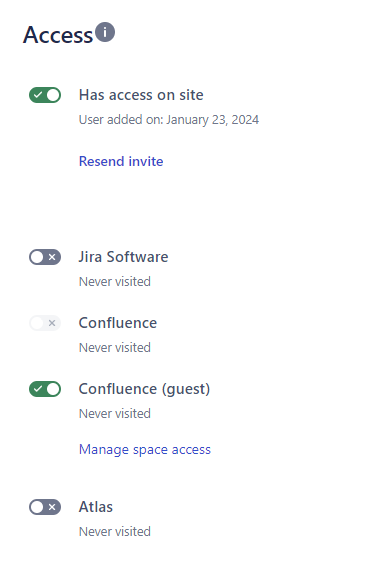The height and width of the screenshot is (575, 377).
Task: Disable the Has access on site toggle
Action: click(x=45, y=95)
